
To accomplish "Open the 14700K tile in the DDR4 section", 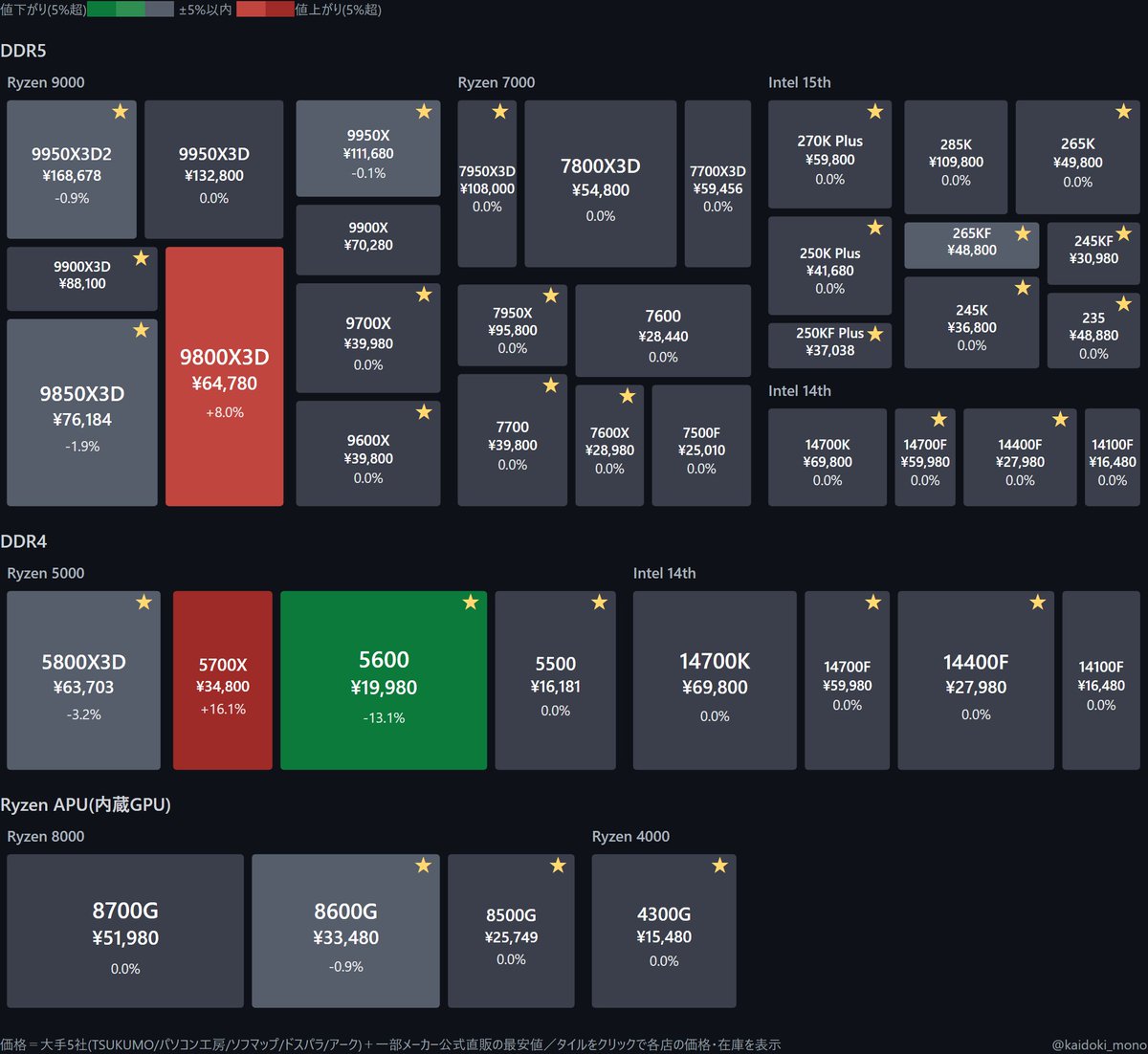I will 715,680.
